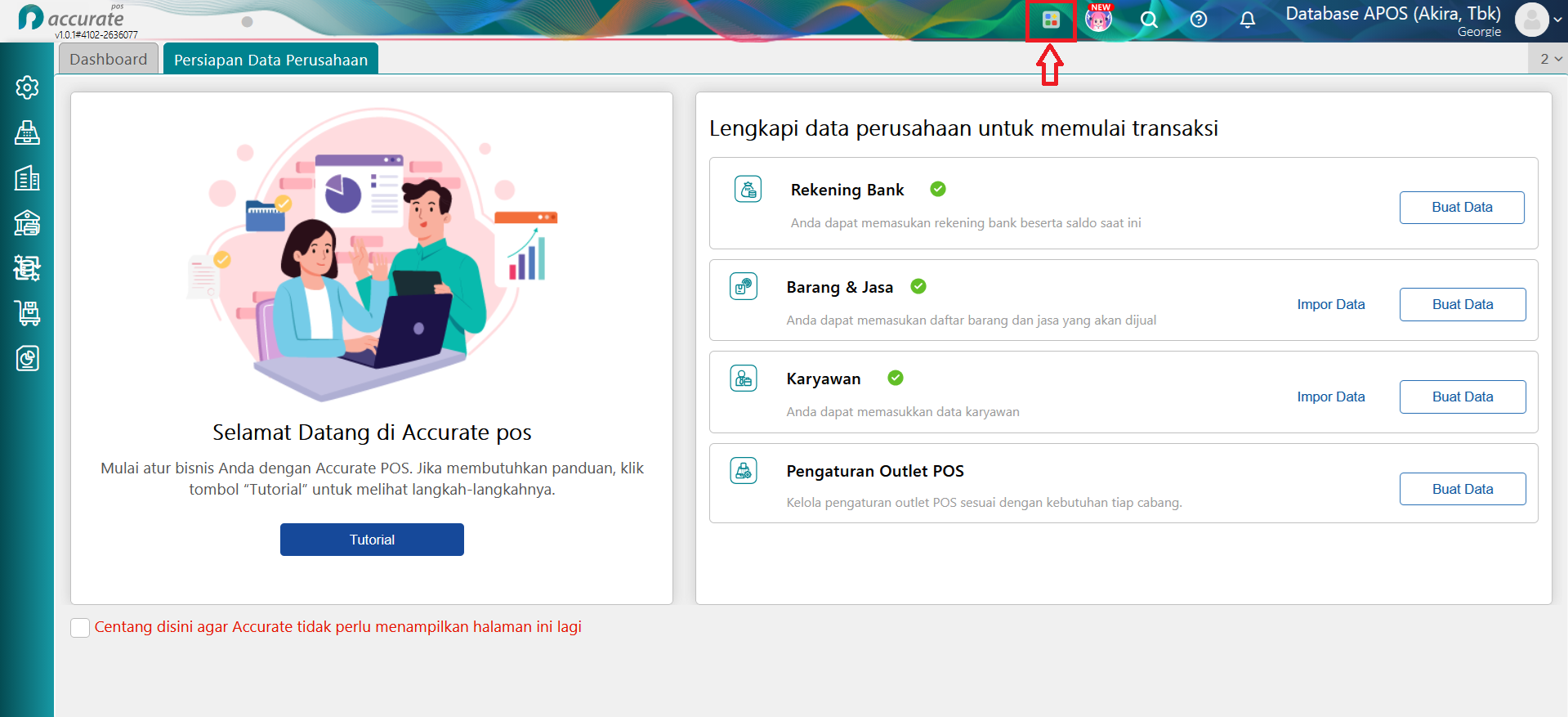The height and width of the screenshot is (717, 1568).
Task: Open the help question mark icon
Action: point(1198,20)
